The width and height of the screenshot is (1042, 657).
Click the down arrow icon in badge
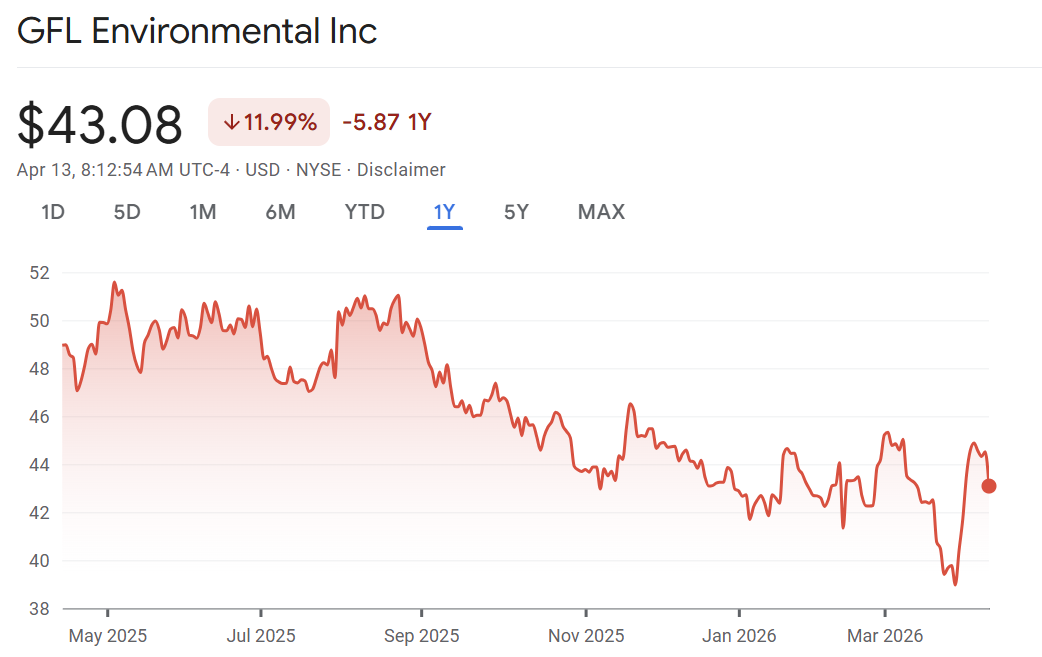[231, 123]
